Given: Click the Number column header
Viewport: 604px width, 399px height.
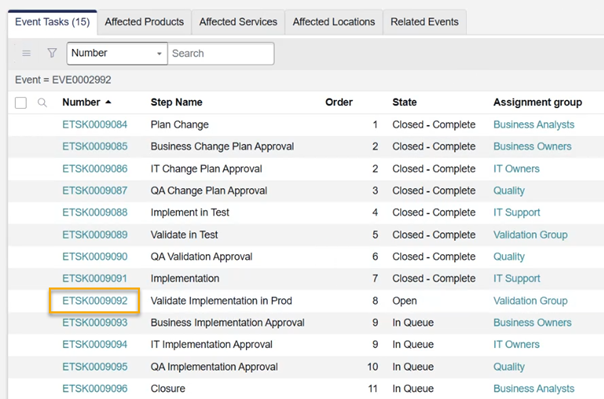Looking at the screenshot, I should click(81, 102).
